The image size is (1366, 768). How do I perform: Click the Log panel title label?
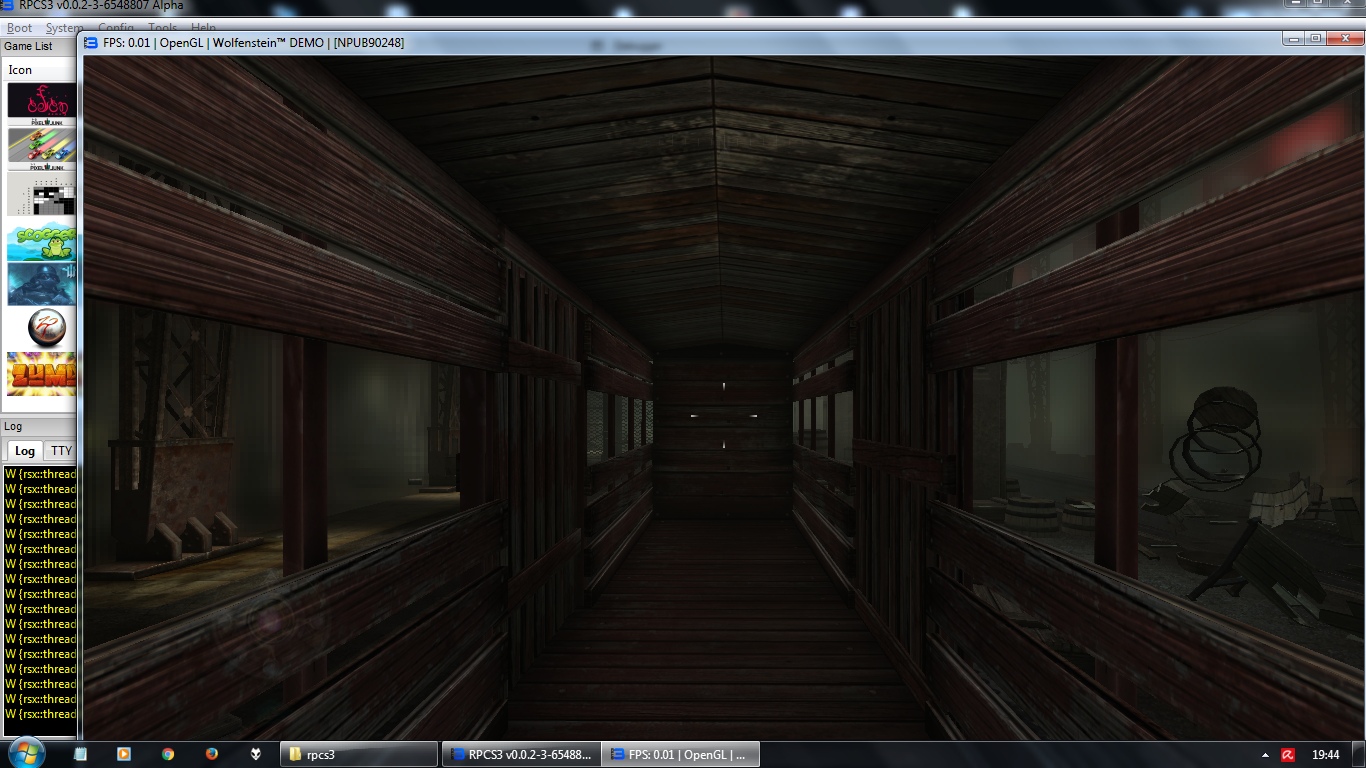(x=13, y=426)
